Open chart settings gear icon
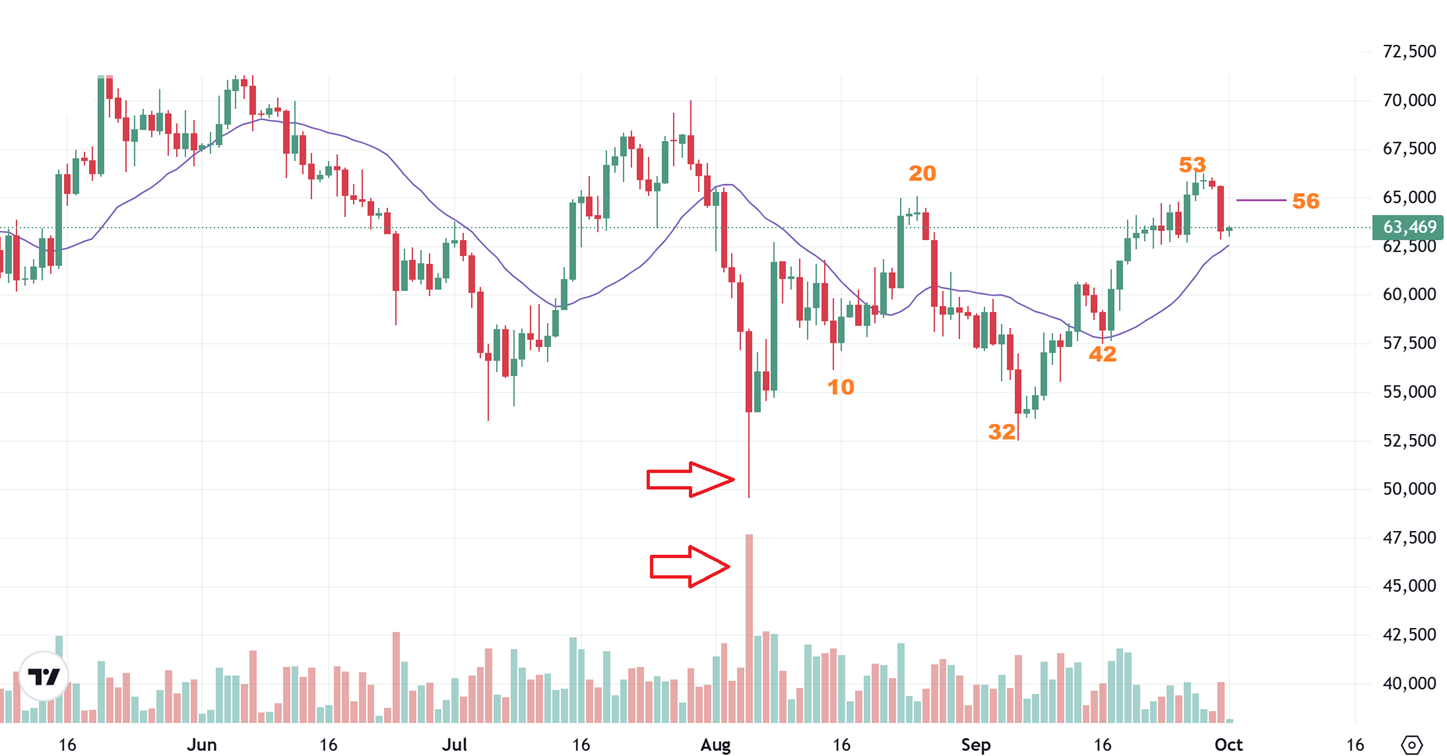 pos(1412,744)
